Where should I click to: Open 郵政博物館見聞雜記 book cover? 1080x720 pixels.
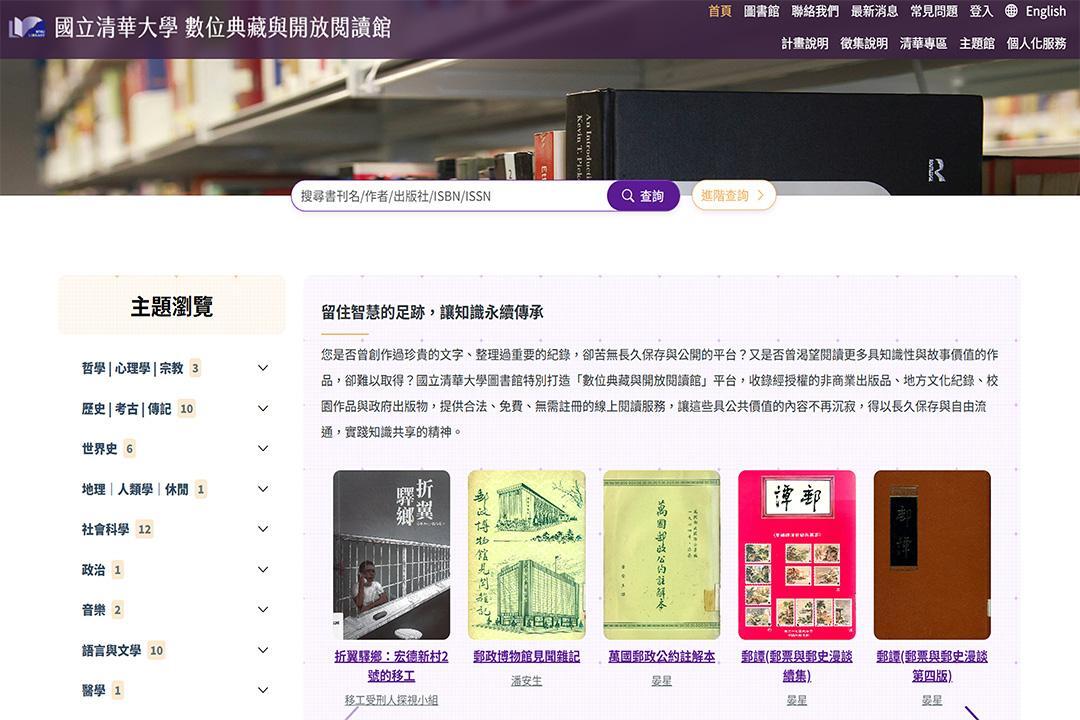(527, 554)
